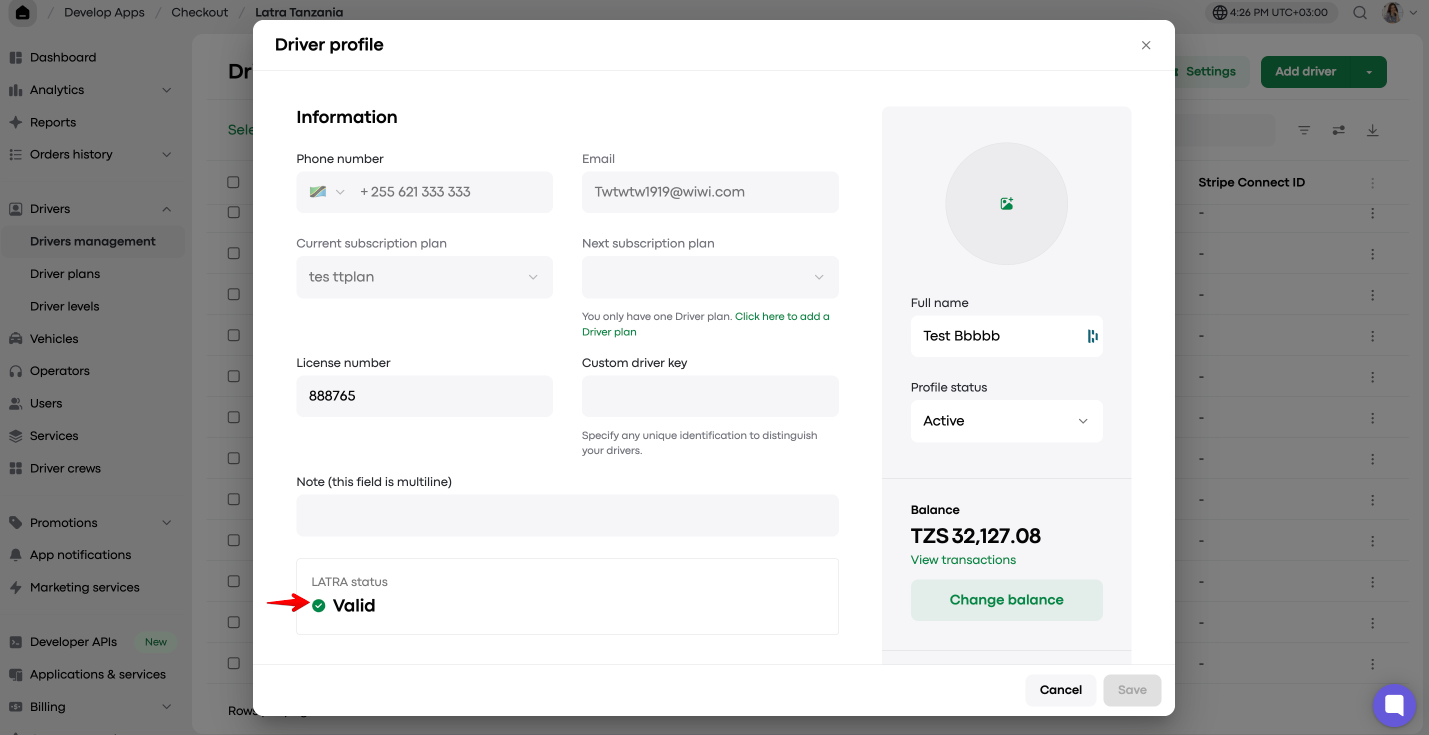Screen dimensions: 1429x735
Task: Open the table header kebab menu
Action: point(1373,183)
